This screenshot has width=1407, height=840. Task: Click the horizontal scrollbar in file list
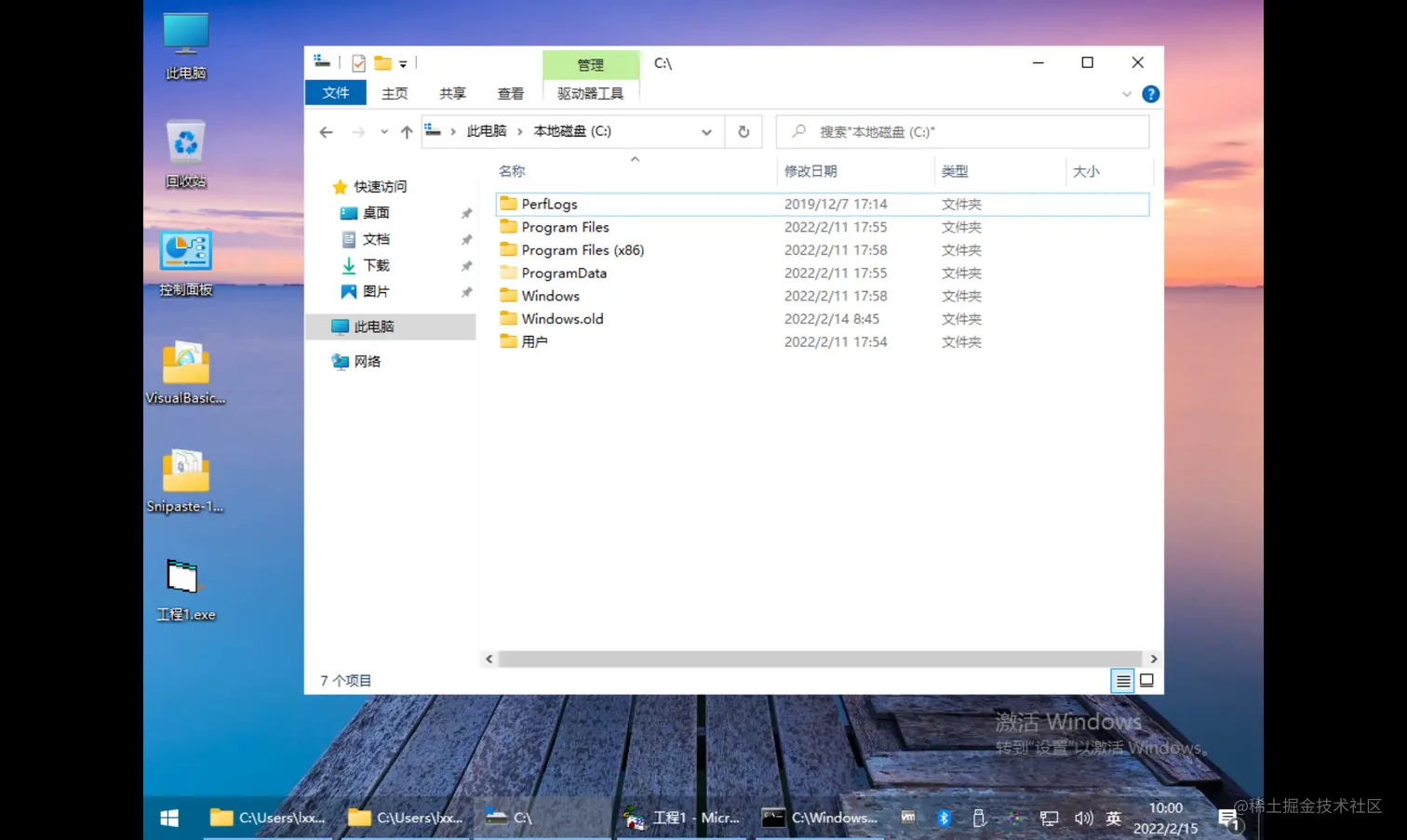click(820, 659)
